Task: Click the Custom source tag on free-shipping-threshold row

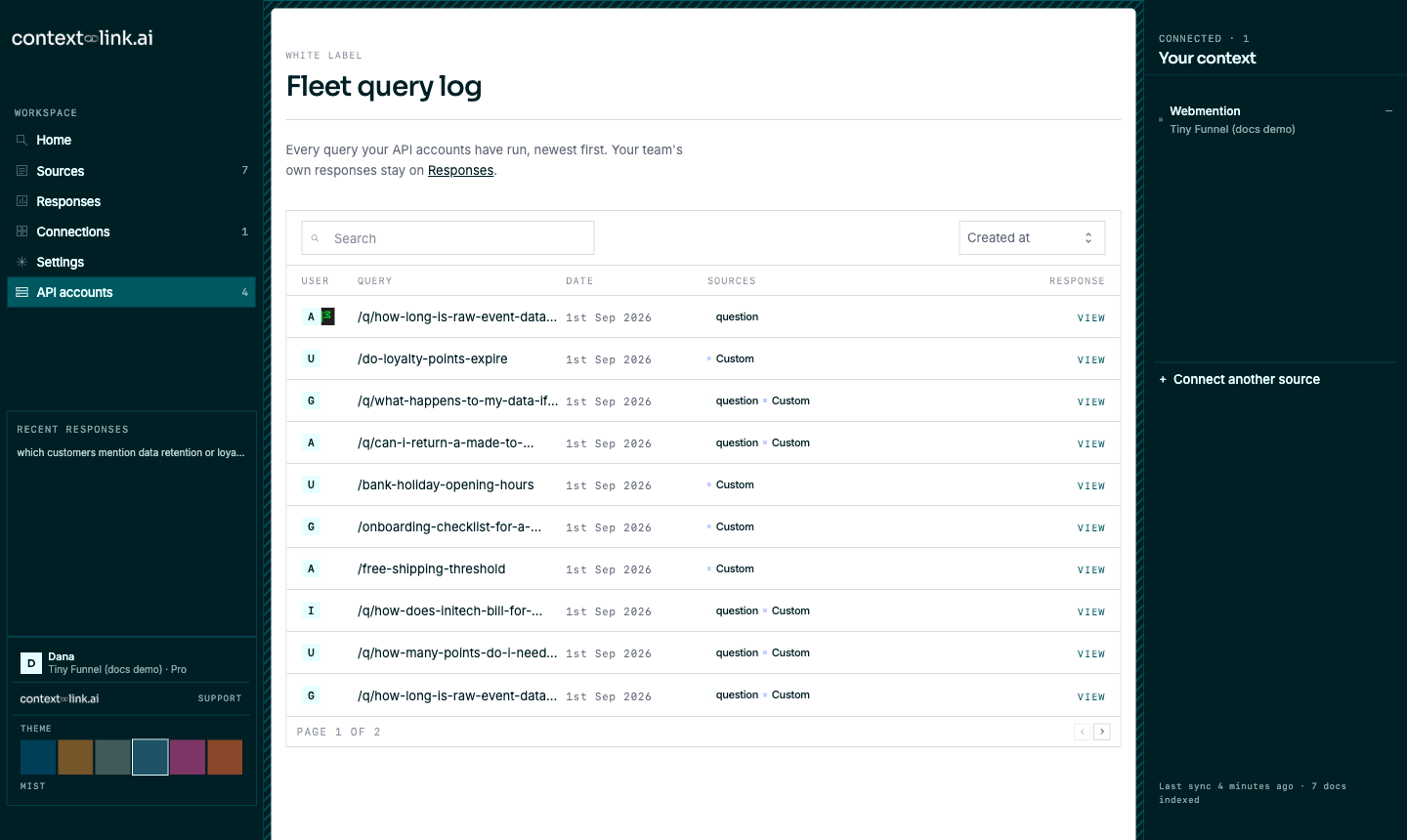Action: (x=735, y=568)
